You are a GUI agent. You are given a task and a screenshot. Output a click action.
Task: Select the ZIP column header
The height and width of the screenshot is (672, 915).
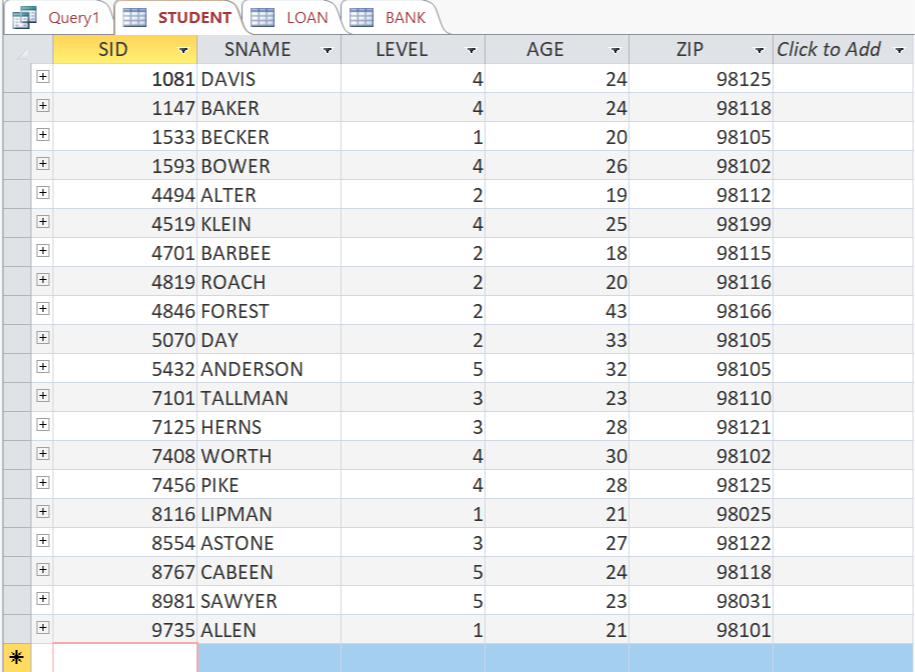point(701,49)
